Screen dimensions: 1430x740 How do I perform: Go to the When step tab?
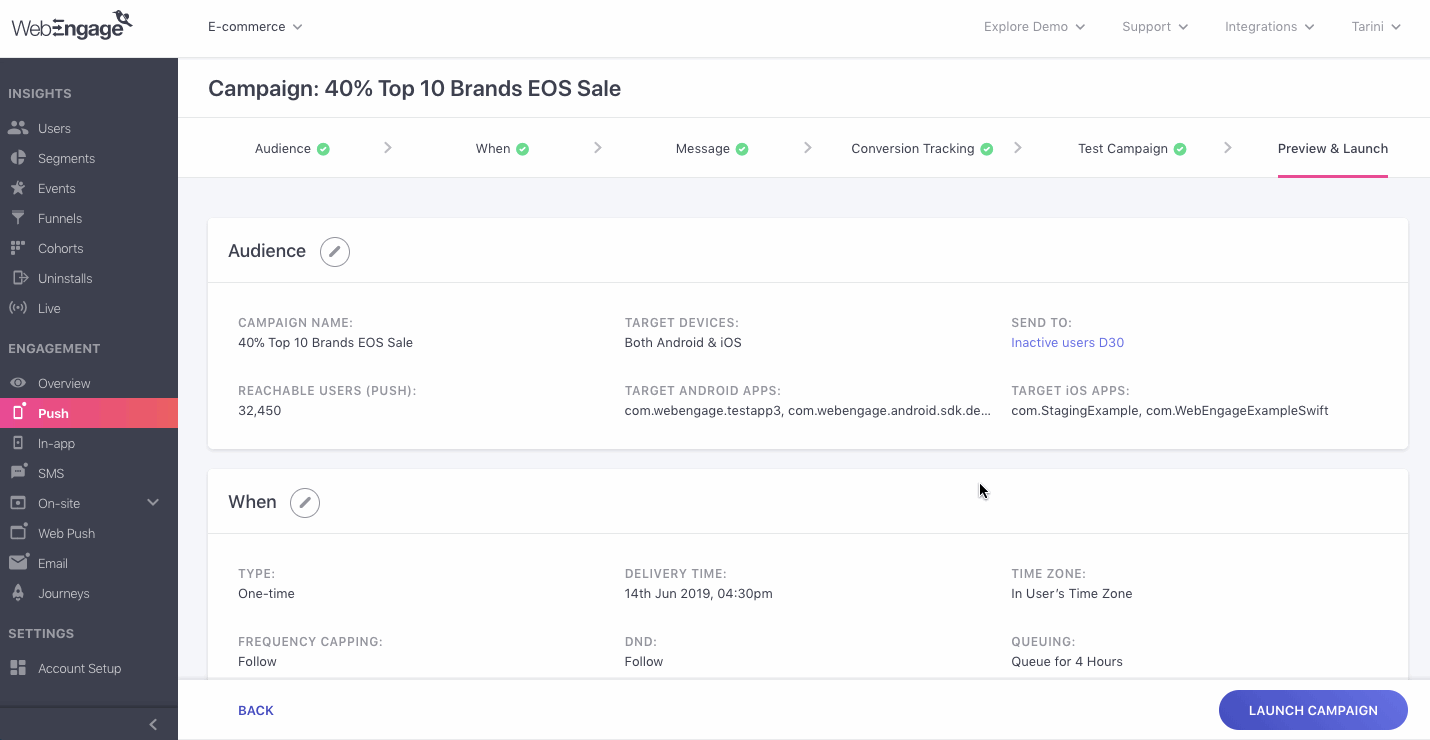point(502,148)
